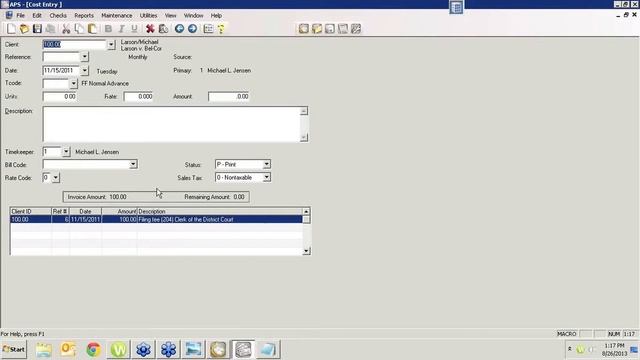
Task: Click the cost table scroll down arrow
Action: click(306, 251)
